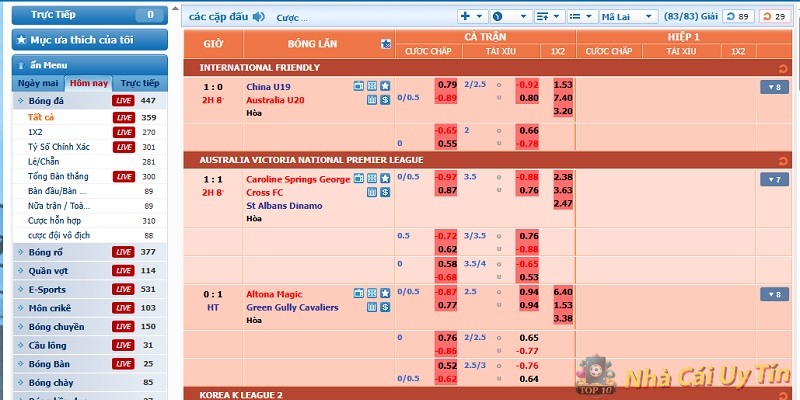Click the 0.79 odds for China U19
The width and height of the screenshot is (800, 400).
tap(446, 85)
